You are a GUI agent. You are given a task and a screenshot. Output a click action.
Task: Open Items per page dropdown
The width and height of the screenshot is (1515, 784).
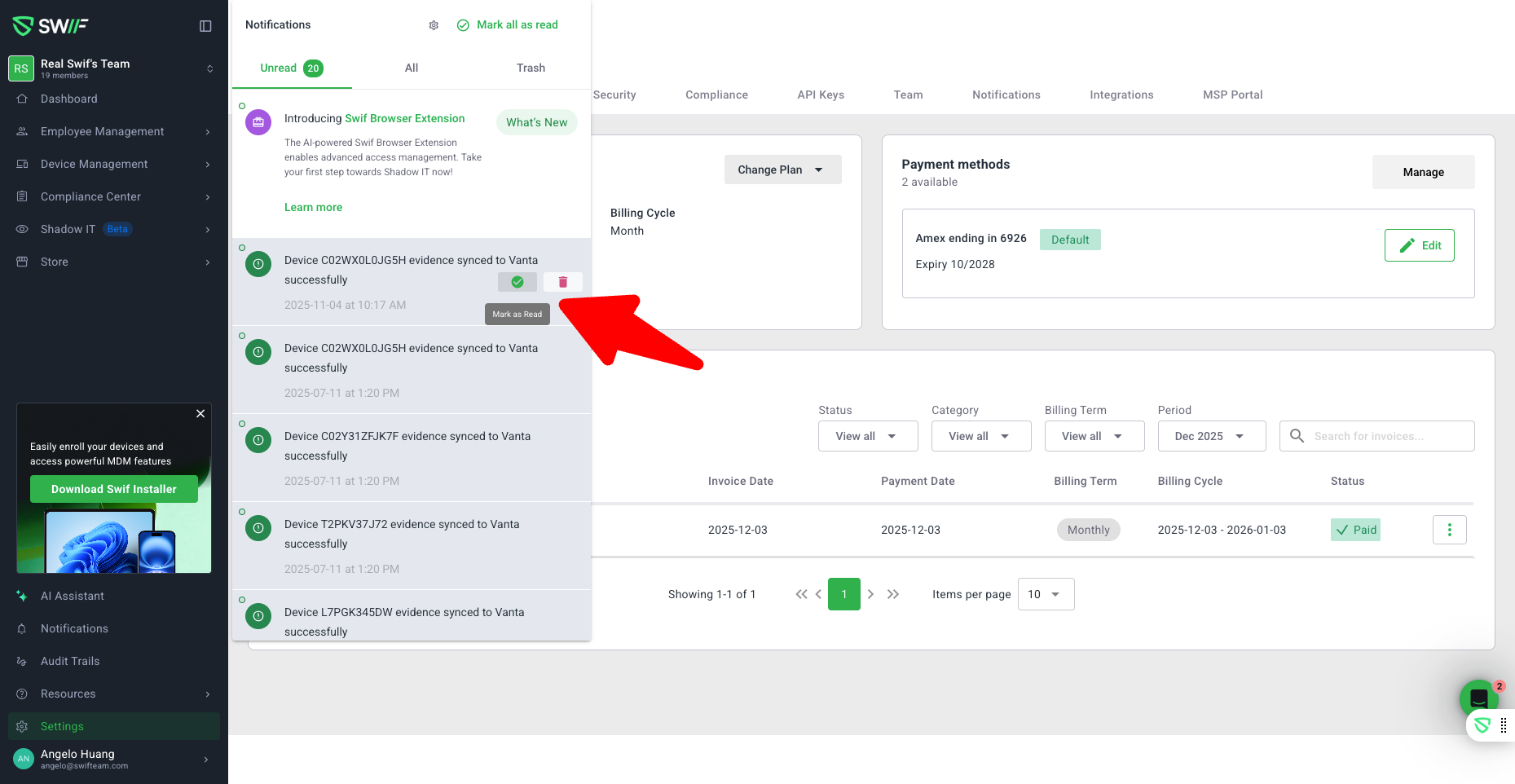(x=1046, y=594)
